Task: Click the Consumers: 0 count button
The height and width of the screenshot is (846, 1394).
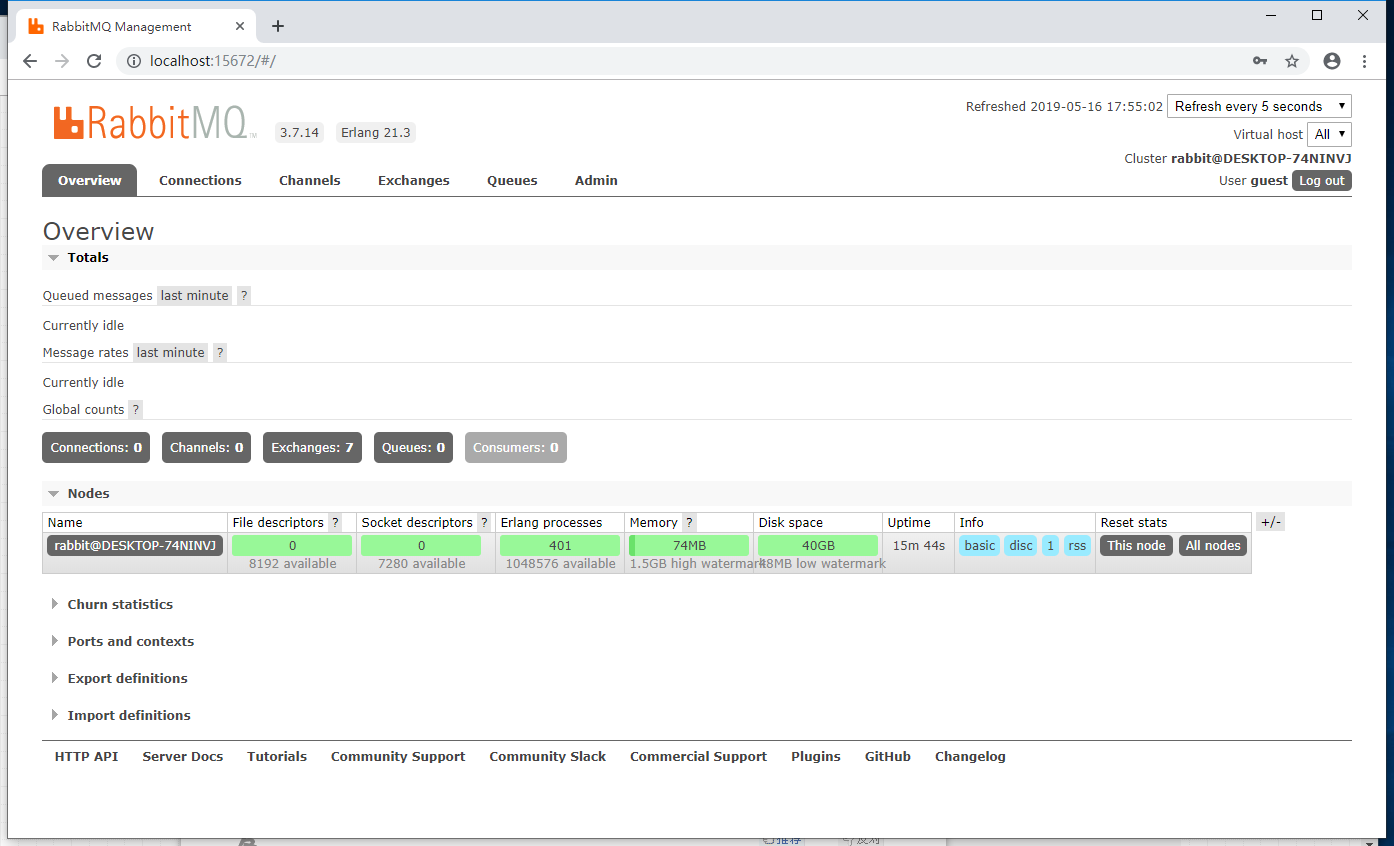Action: coord(516,447)
